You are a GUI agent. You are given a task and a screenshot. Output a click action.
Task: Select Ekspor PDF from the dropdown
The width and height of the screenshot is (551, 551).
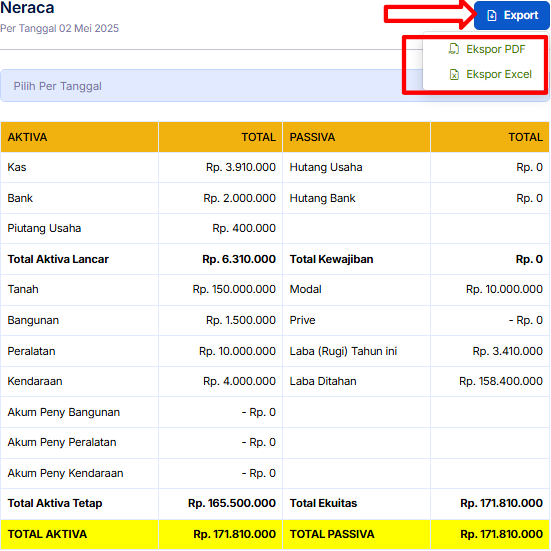click(487, 49)
